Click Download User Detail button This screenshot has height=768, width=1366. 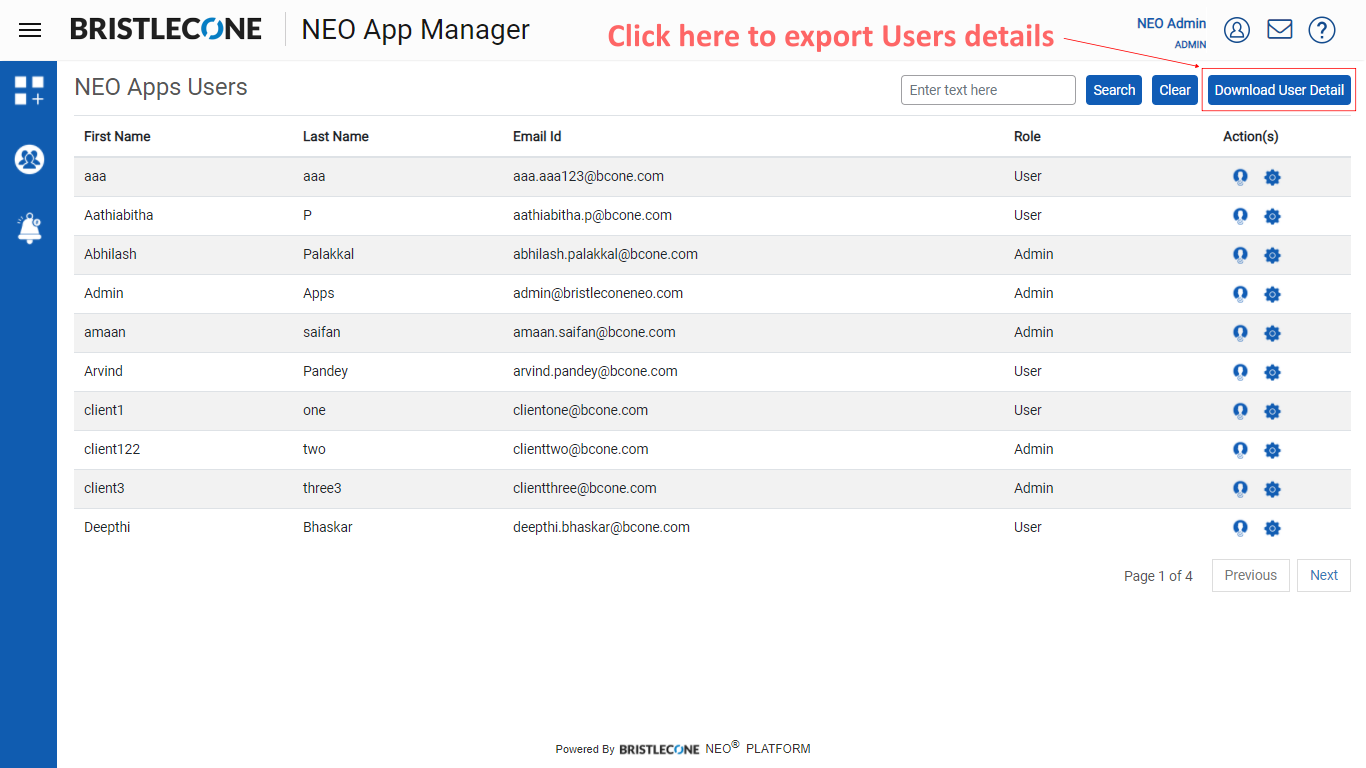click(1279, 90)
